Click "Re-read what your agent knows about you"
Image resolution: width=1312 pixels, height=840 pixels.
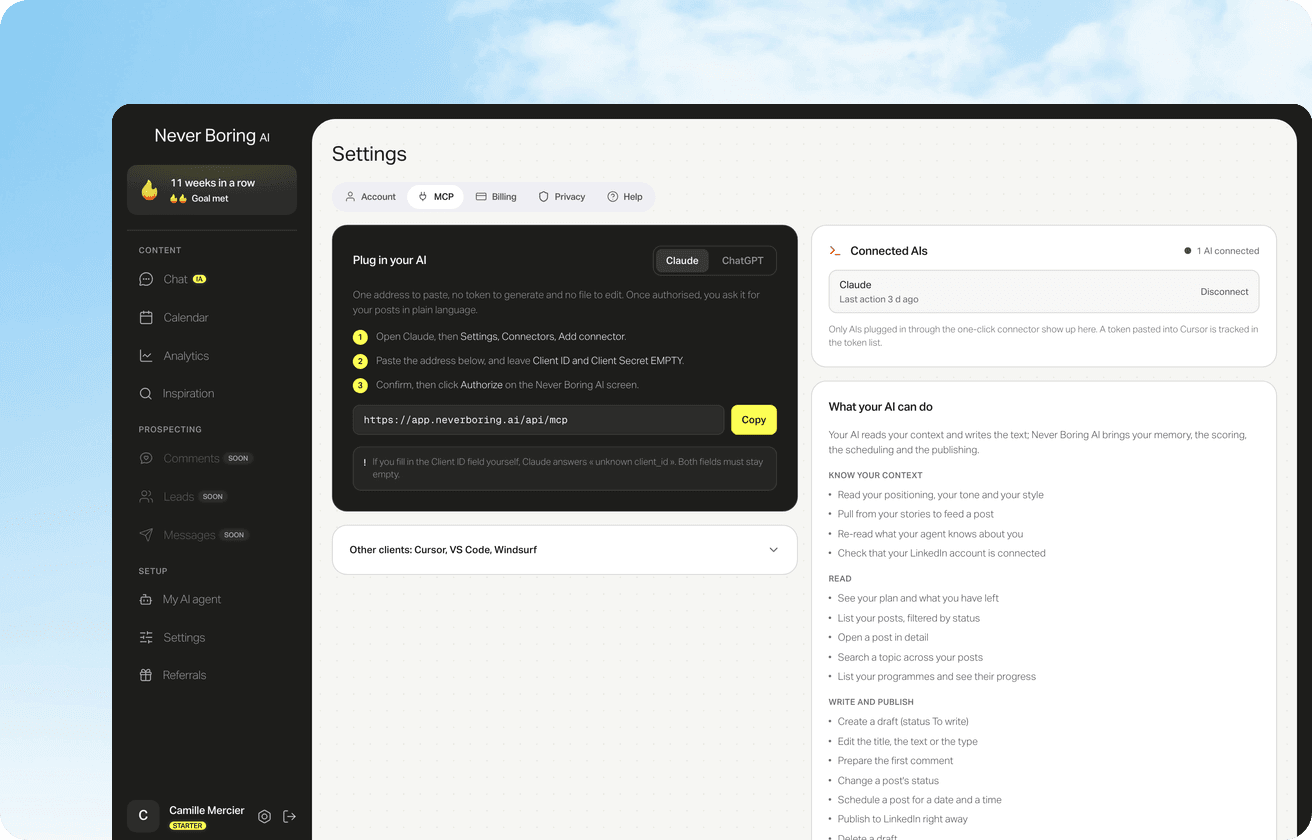pyautogui.click(x=930, y=534)
